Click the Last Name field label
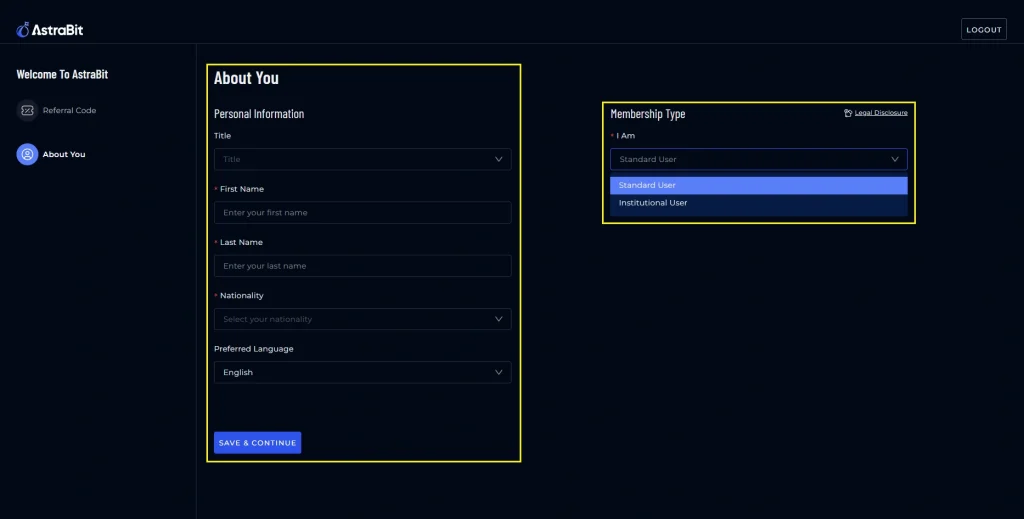The image size is (1024, 519). (241, 242)
